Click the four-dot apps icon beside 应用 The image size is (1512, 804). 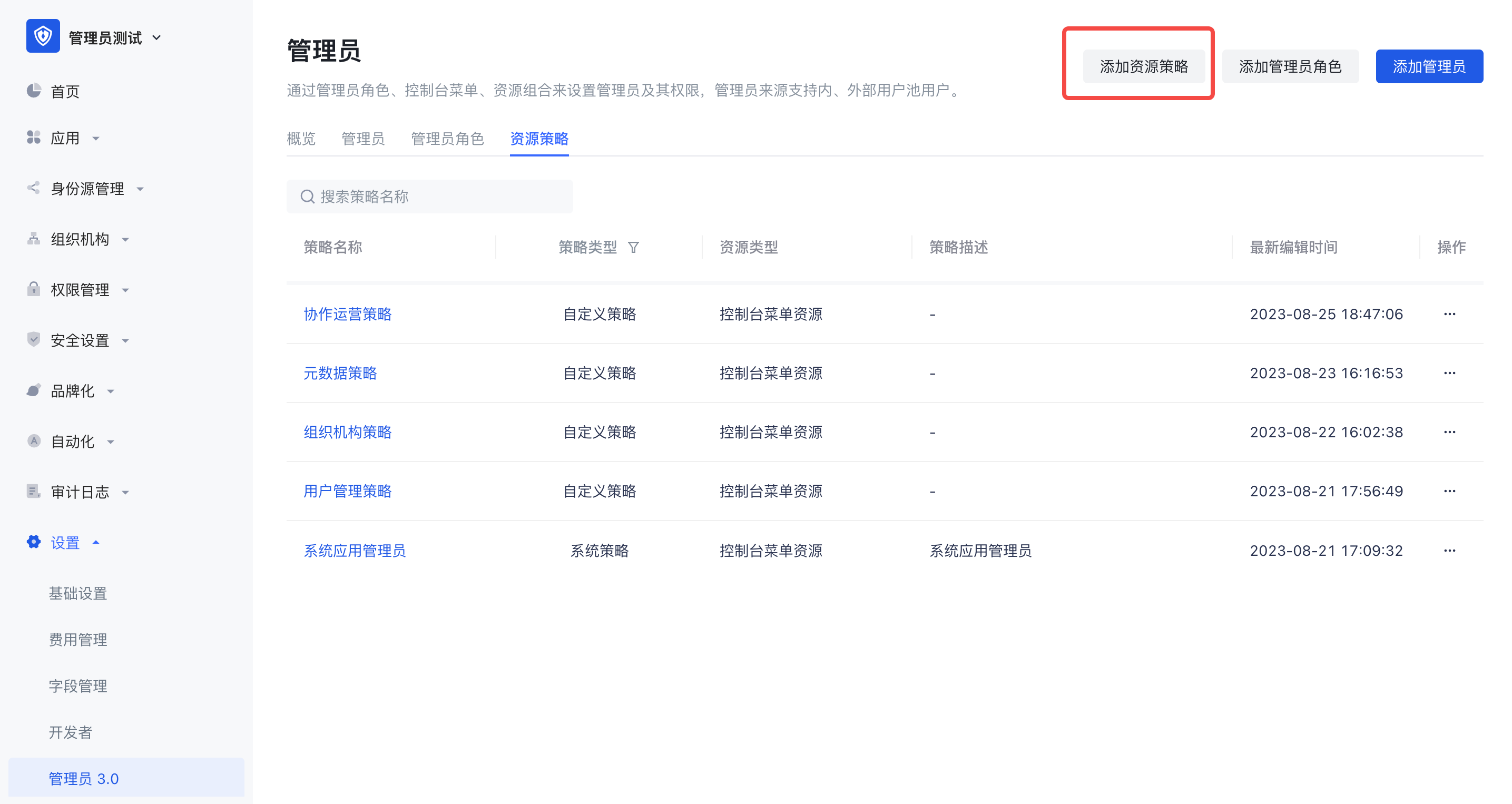coord(34,138)
